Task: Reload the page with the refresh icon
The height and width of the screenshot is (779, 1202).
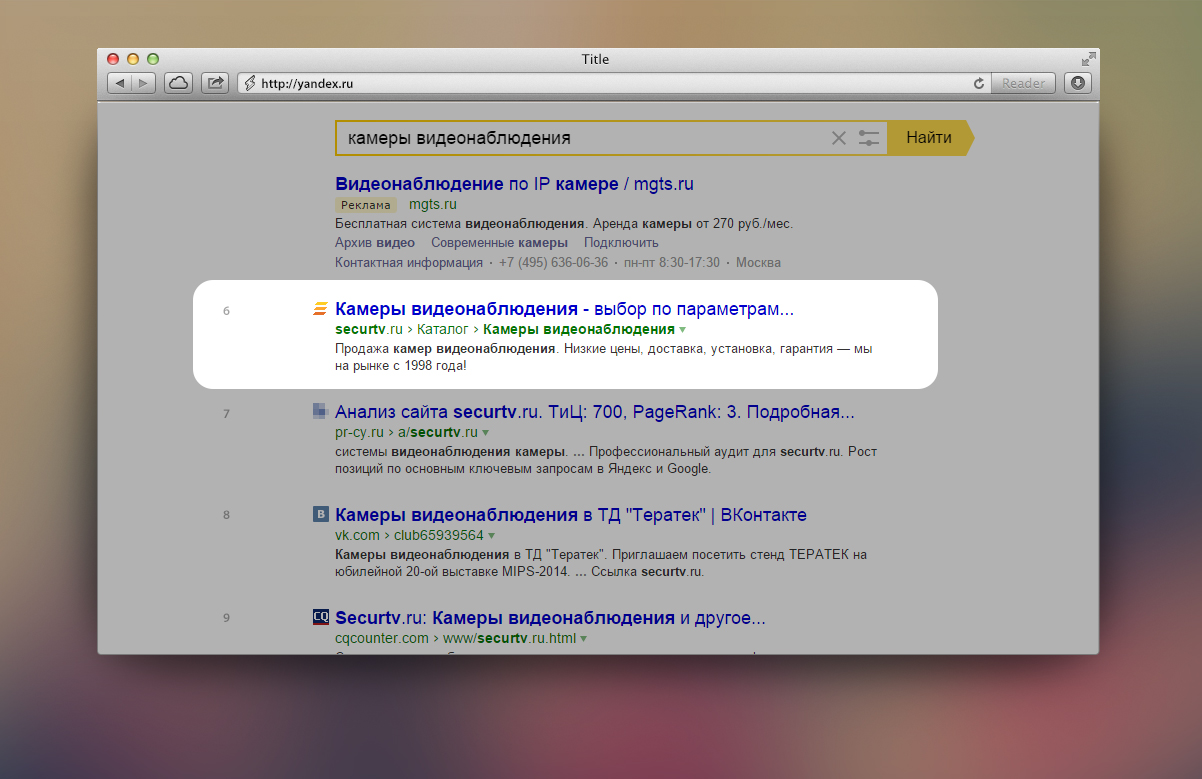Action: [x=979, y=84]
